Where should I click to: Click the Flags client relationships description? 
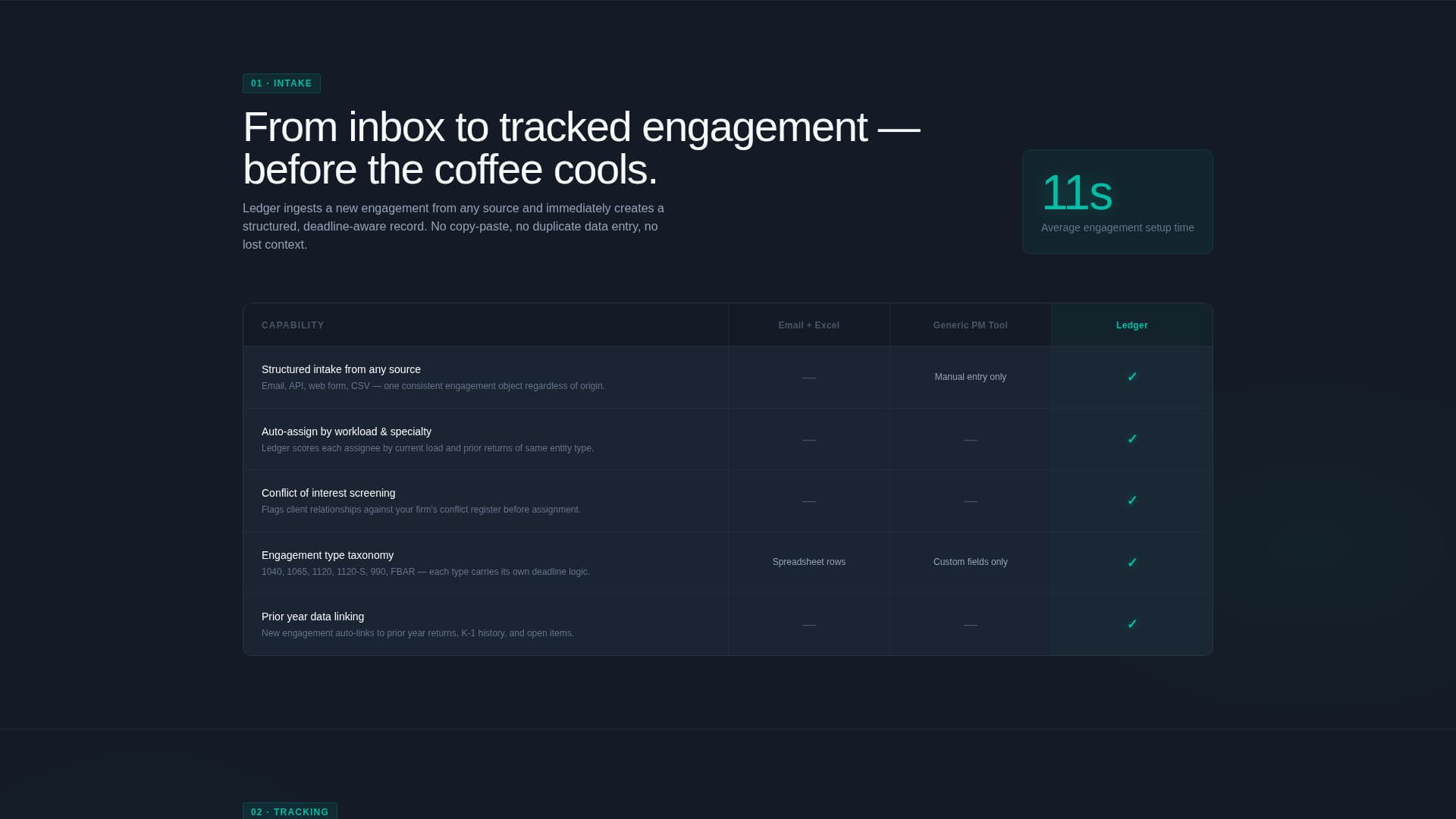(421, 510)
